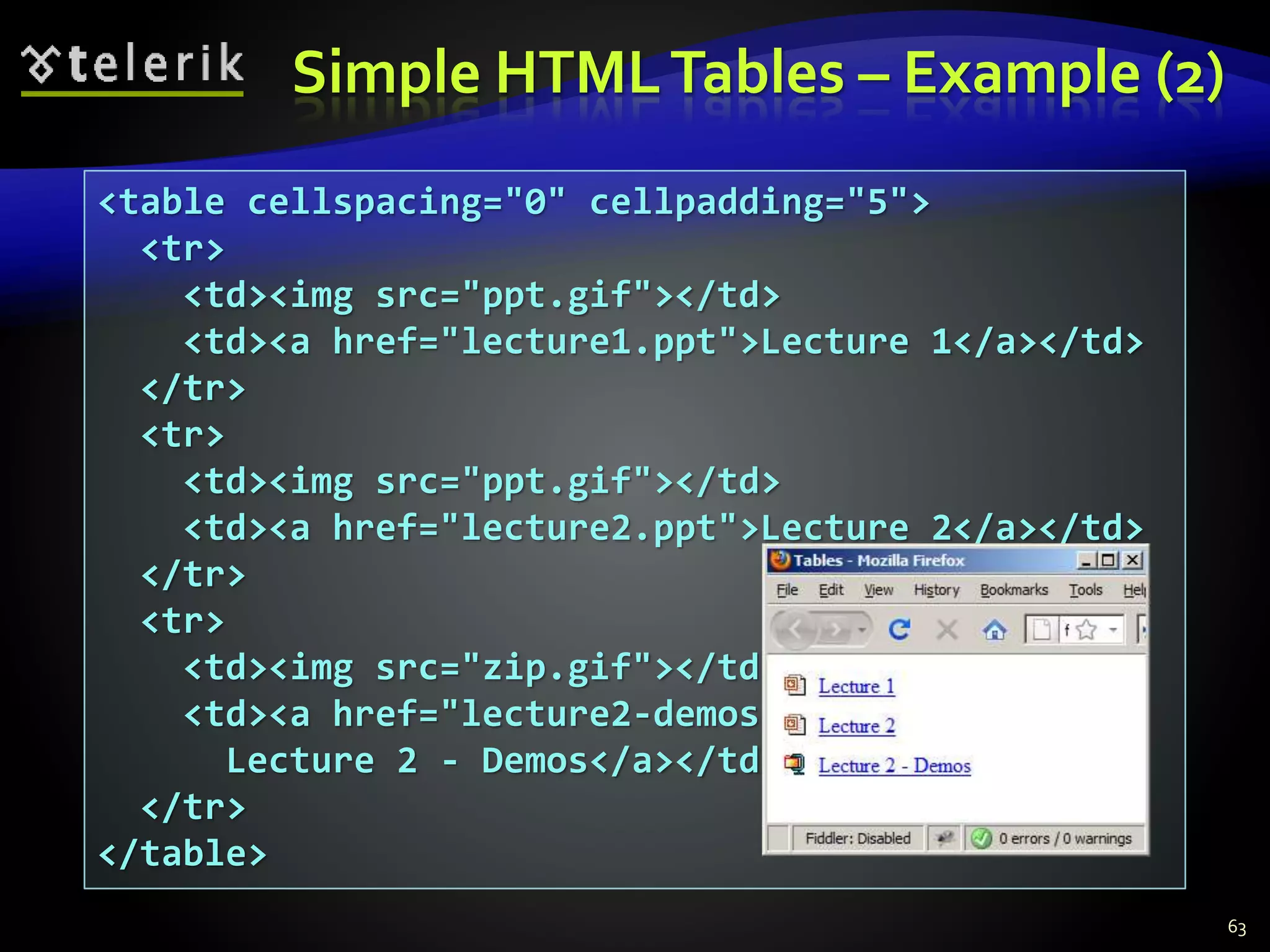Click the Telerik logo on the slide
The height and width of the screenshot is (952, 1270).
point(132,68)
